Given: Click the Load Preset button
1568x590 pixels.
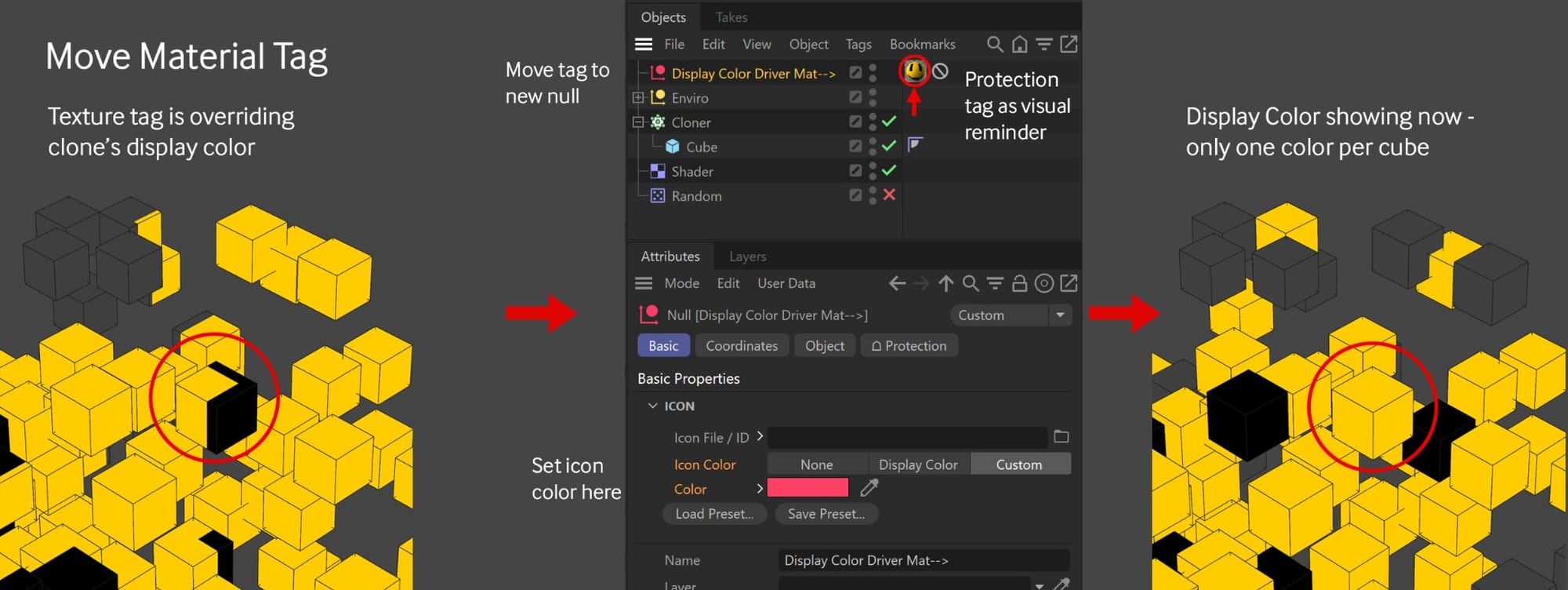Looking at the screenshot, I should click(x=714, y=514).
